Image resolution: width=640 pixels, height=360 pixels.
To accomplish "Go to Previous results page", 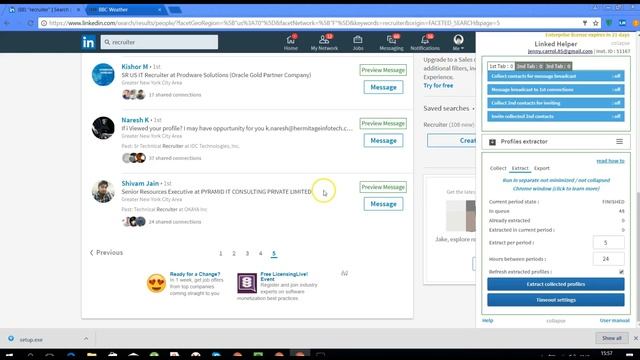I will click(106, 253).
